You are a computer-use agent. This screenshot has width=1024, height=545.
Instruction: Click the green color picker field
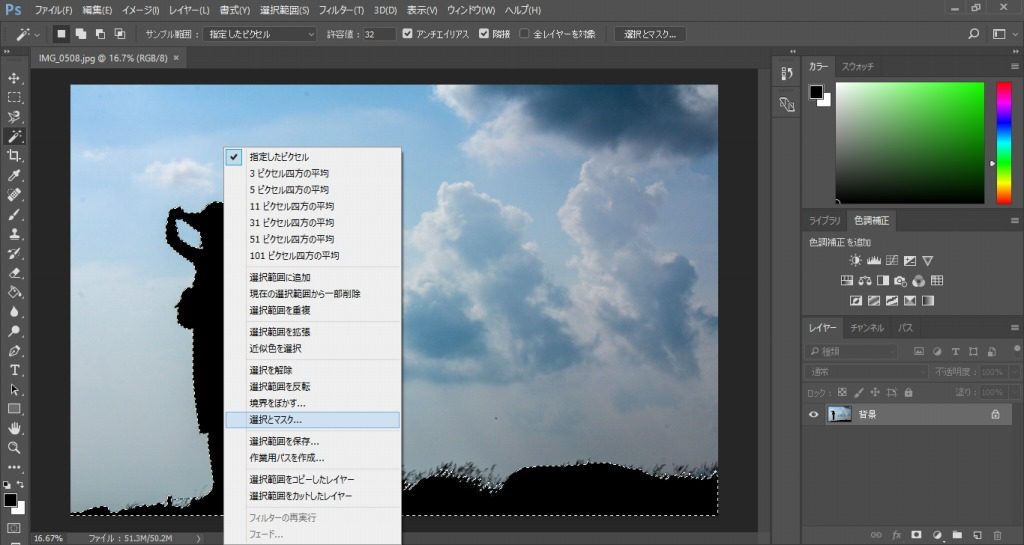point(909,141)
